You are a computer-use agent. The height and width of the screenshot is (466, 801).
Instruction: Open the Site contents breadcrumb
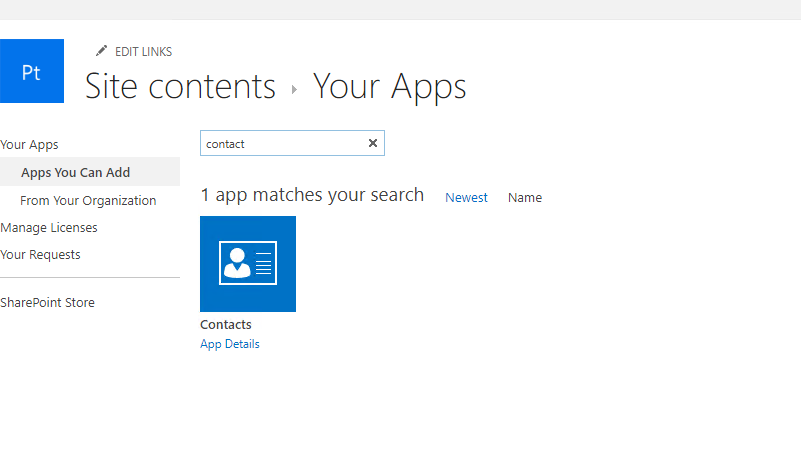pyautogui.click(x=180, y=86)
